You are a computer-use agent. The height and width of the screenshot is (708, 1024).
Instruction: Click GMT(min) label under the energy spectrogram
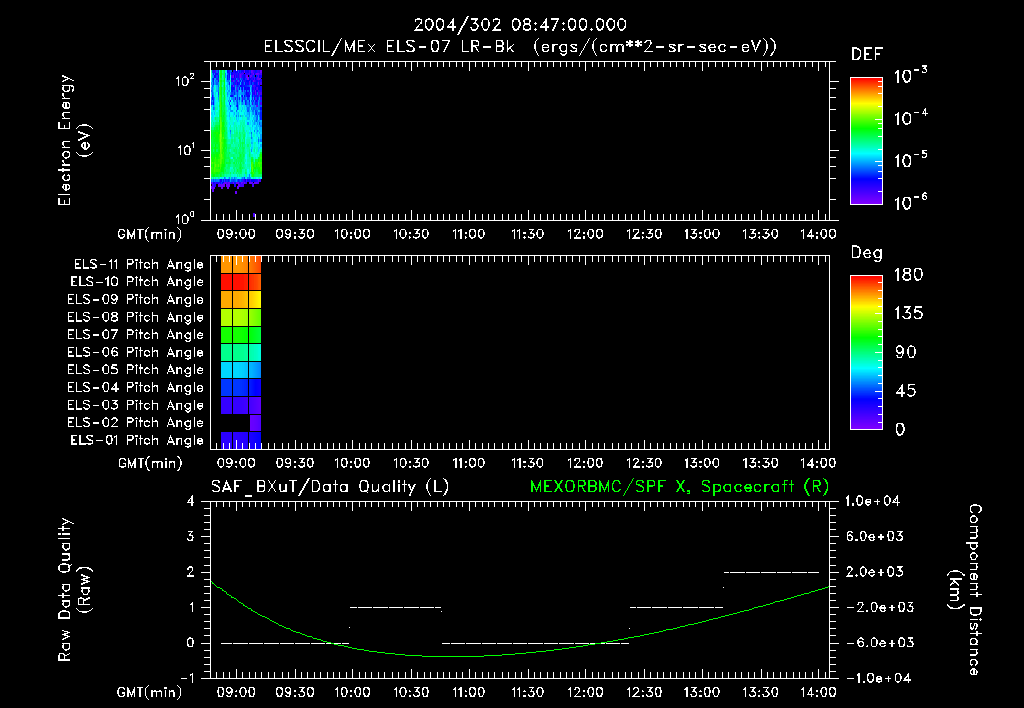(x=150, y=234)
